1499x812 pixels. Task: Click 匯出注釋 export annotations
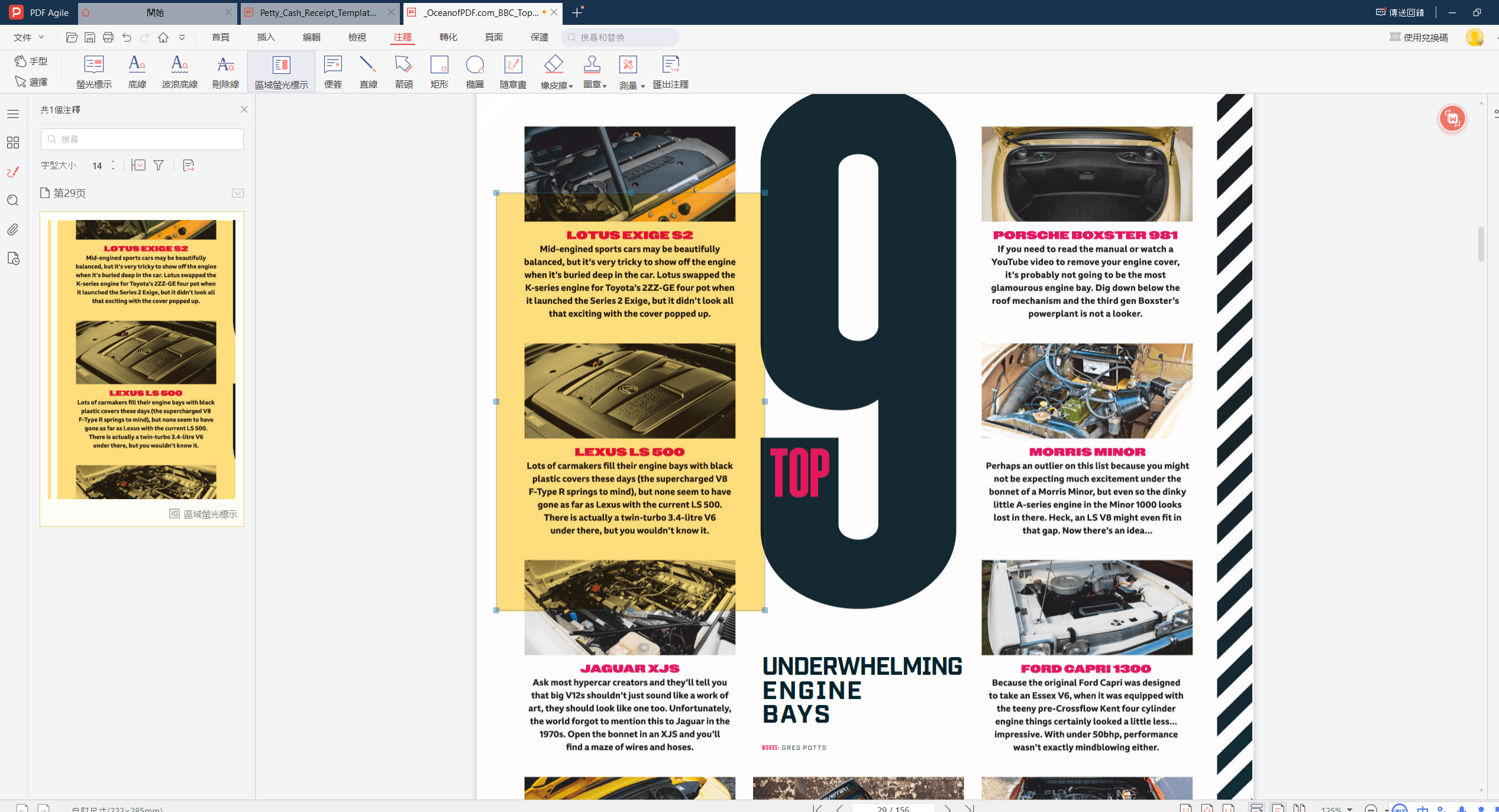[x=671, y=72]
